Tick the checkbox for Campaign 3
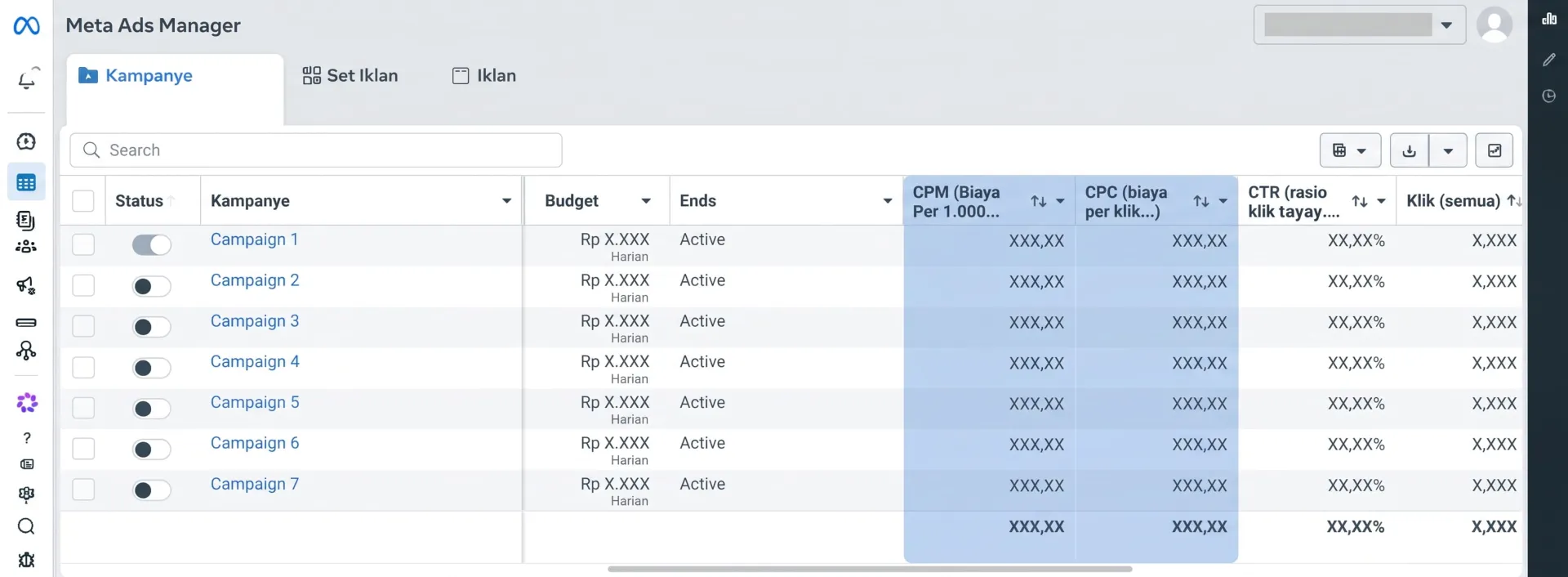This screenshot has height=577, width=1568. (x=83, y=326)
